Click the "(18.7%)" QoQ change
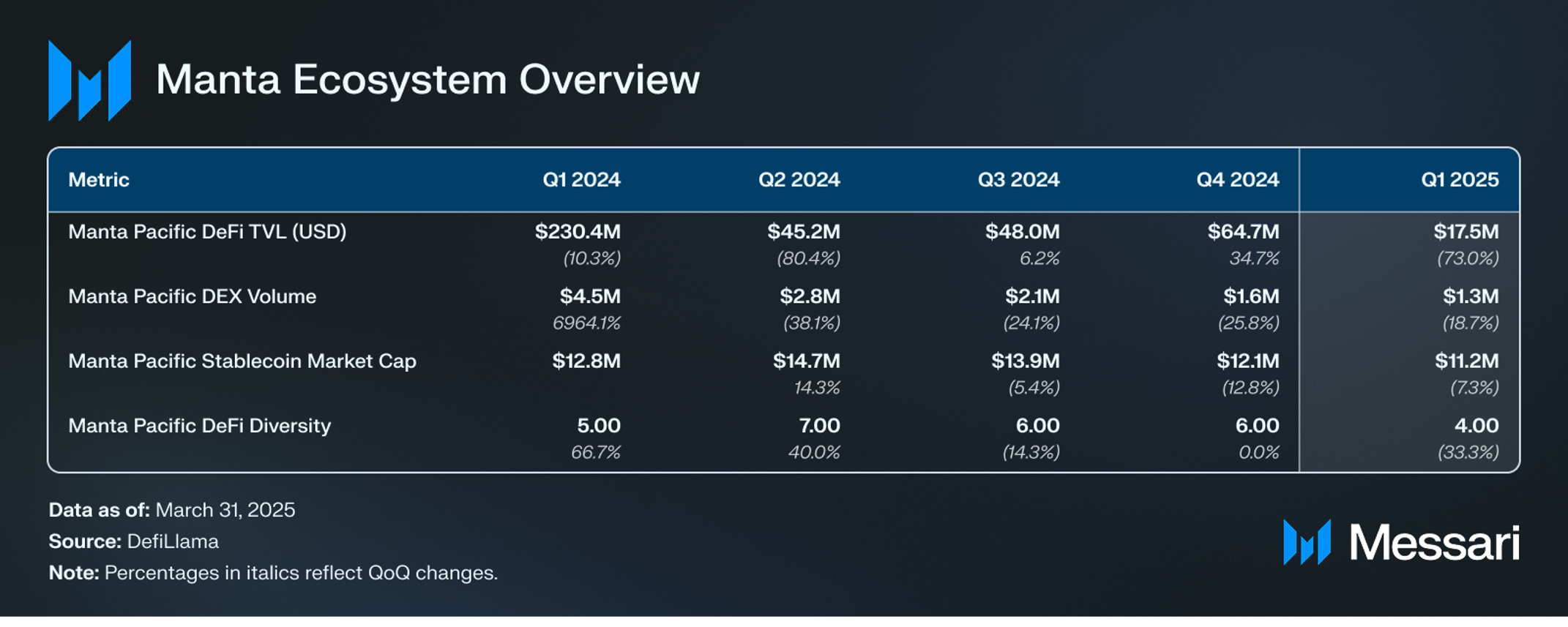This screenshot has width=1568, height=627. (1471, 323)
